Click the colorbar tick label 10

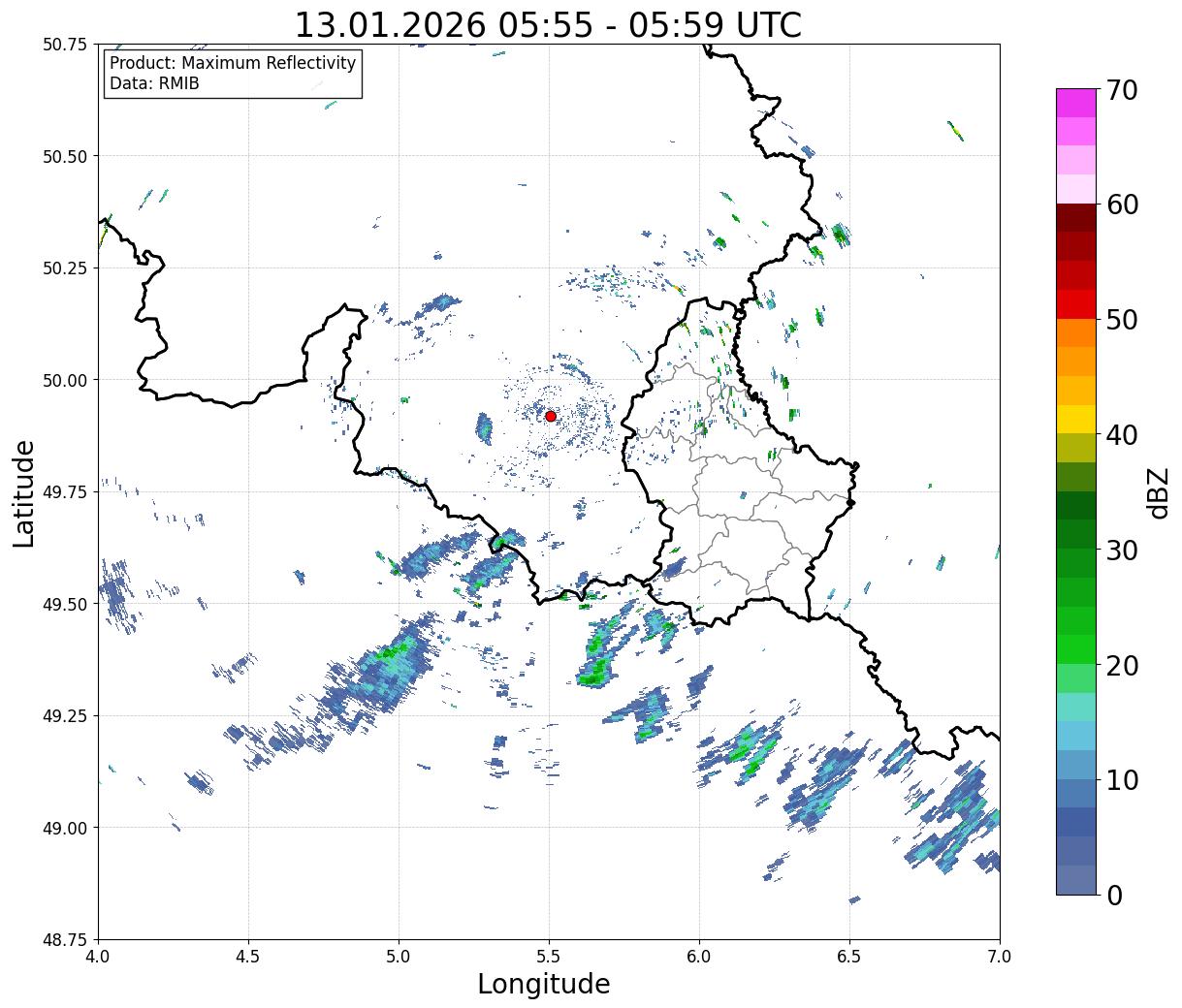click(x=1121, y=779)
